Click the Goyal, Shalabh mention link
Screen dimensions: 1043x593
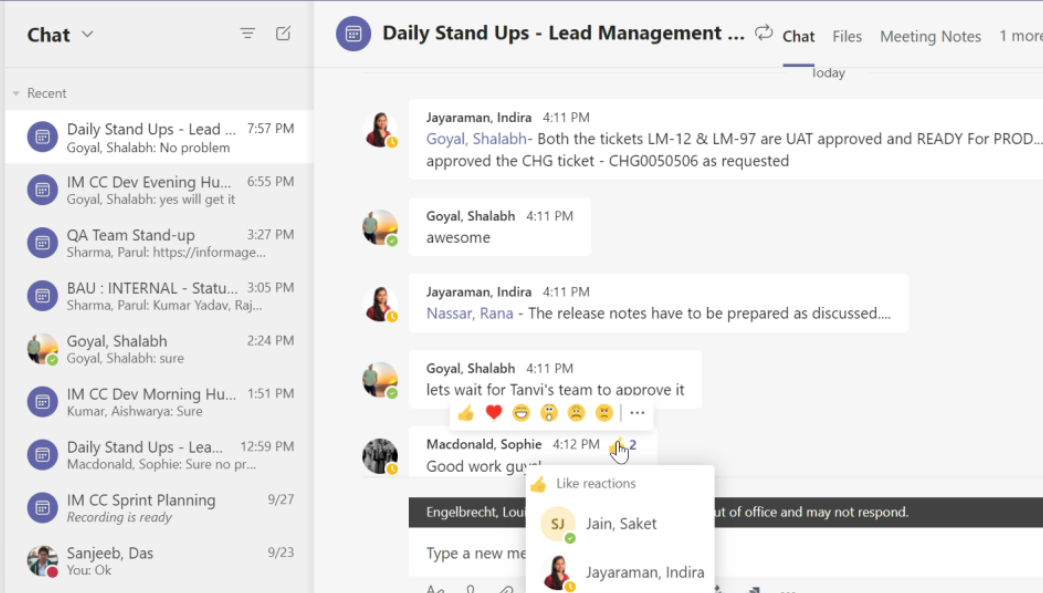476,138
